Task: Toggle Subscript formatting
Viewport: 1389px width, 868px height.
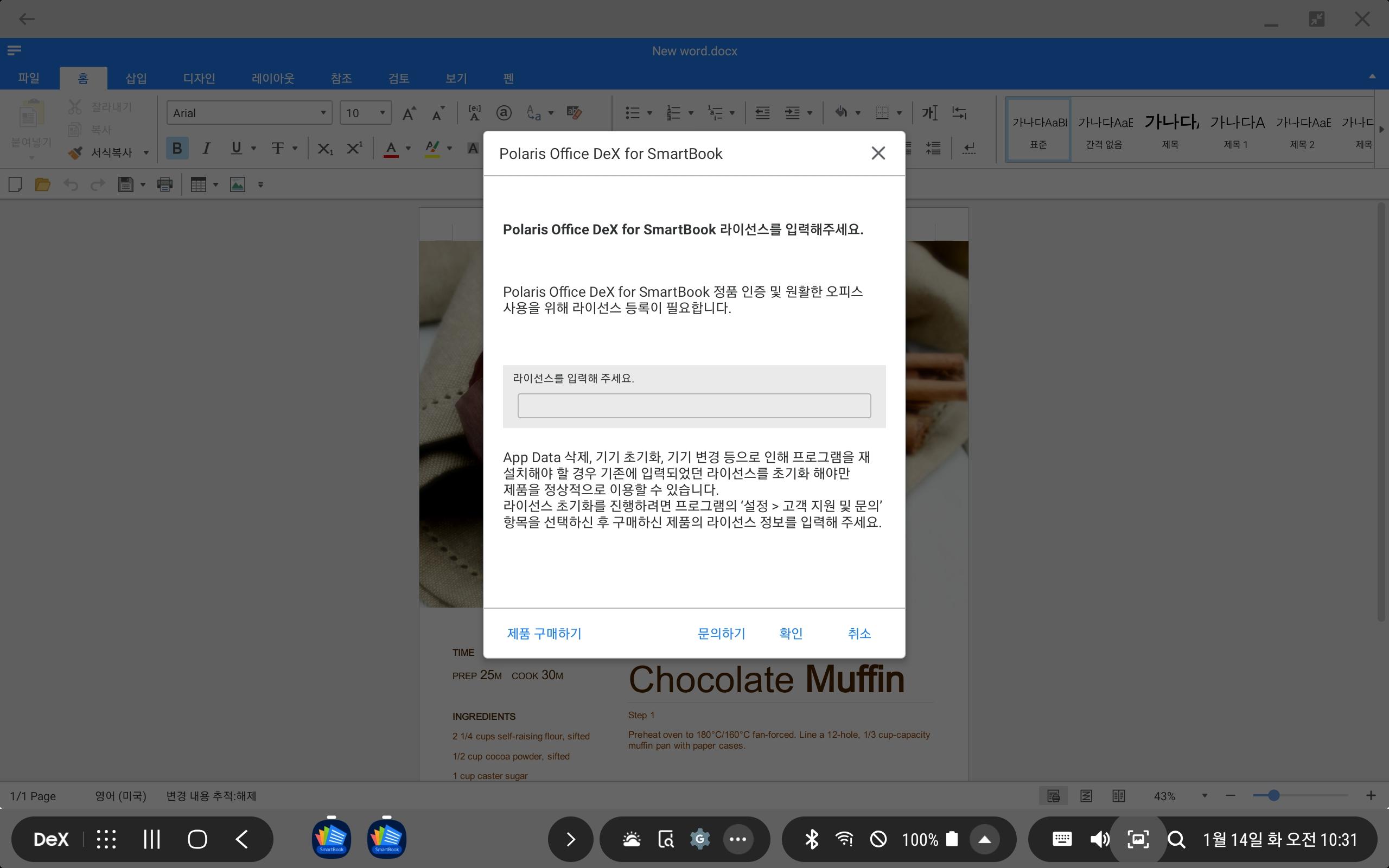Action: [325, 149]
